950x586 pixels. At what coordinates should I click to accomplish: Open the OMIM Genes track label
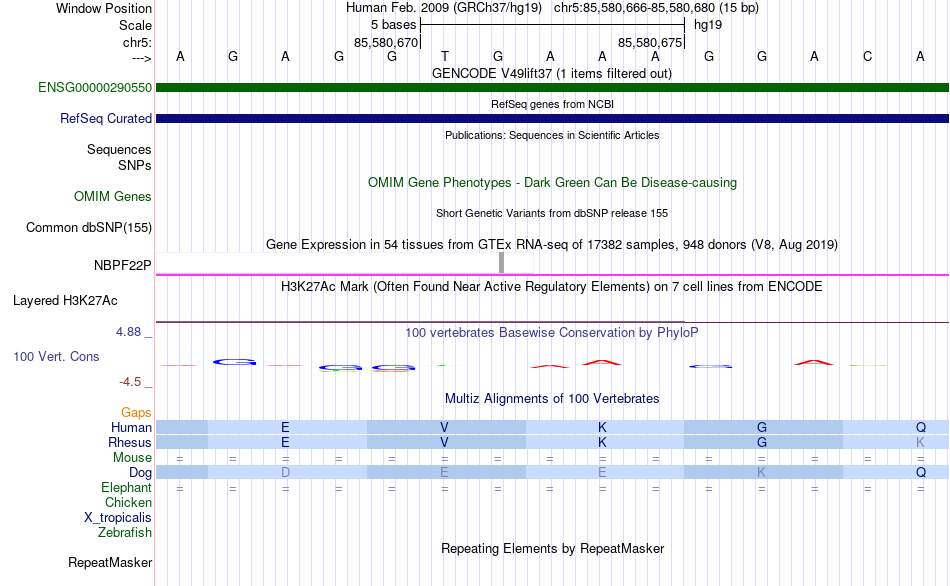click(x=112, y=196)
